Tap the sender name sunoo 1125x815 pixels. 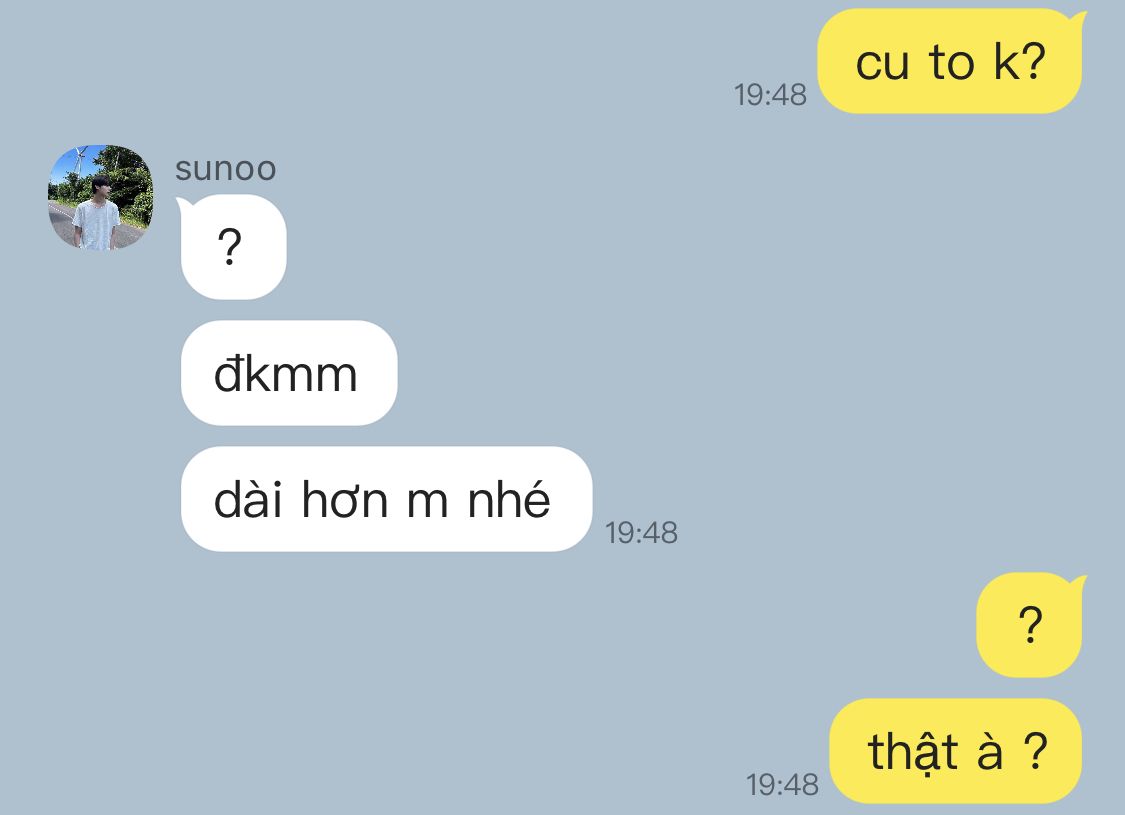pos(225,169)
